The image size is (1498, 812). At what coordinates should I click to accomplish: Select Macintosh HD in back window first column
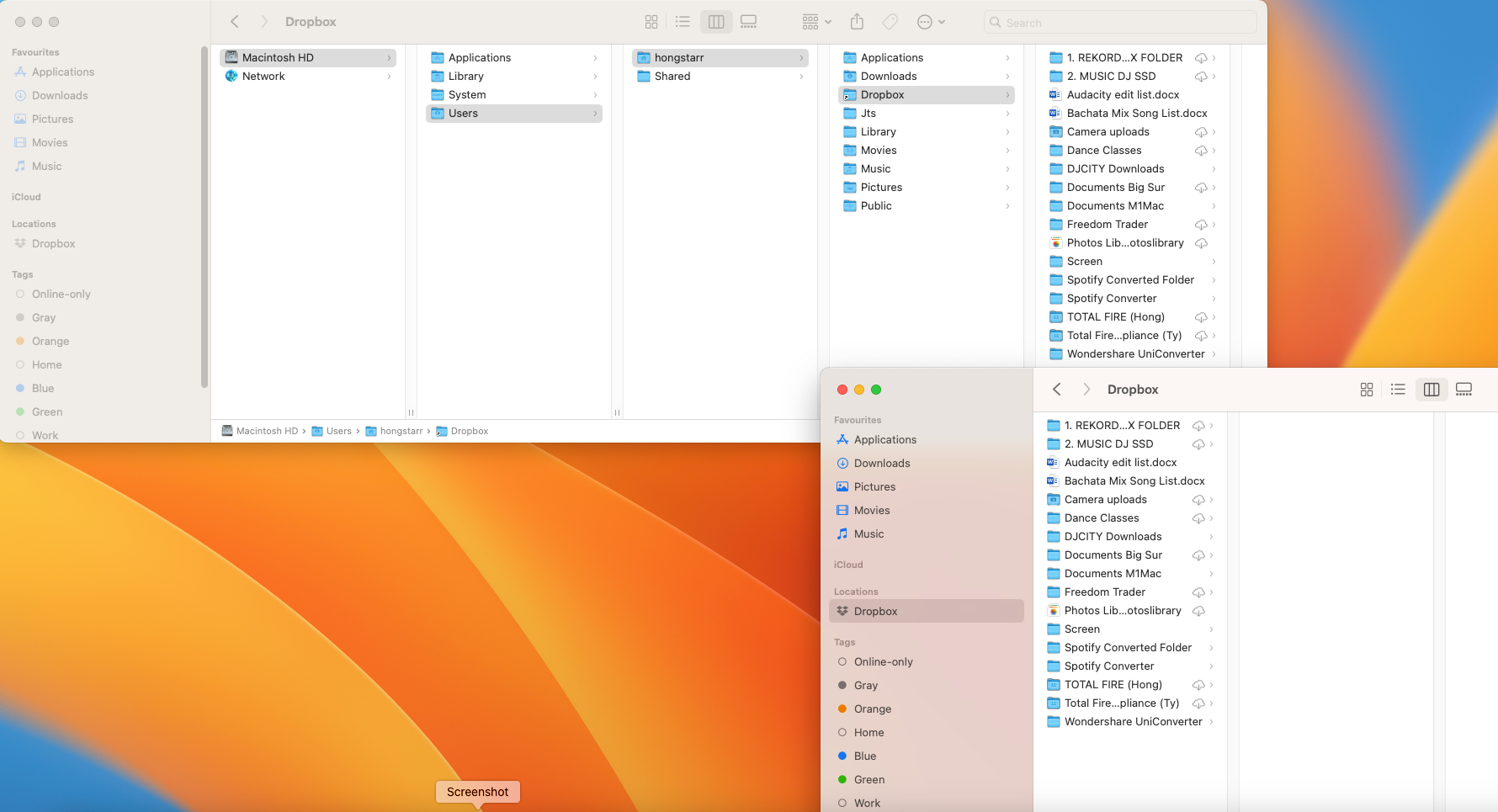pyautogui.click(x=308, y=58)
